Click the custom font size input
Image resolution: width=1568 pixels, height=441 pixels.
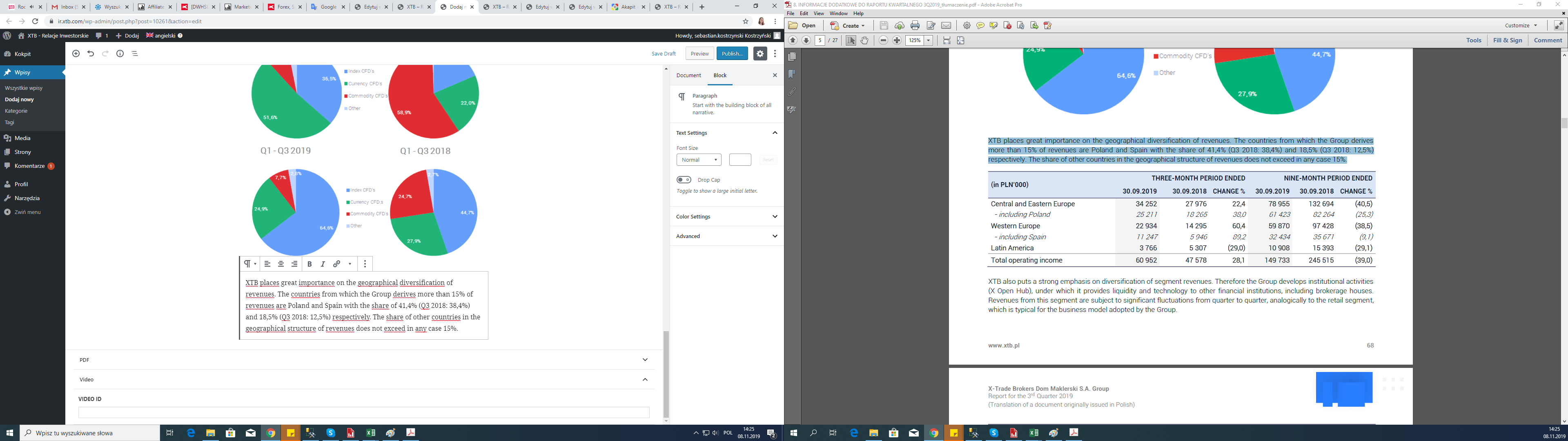[739, 160]
